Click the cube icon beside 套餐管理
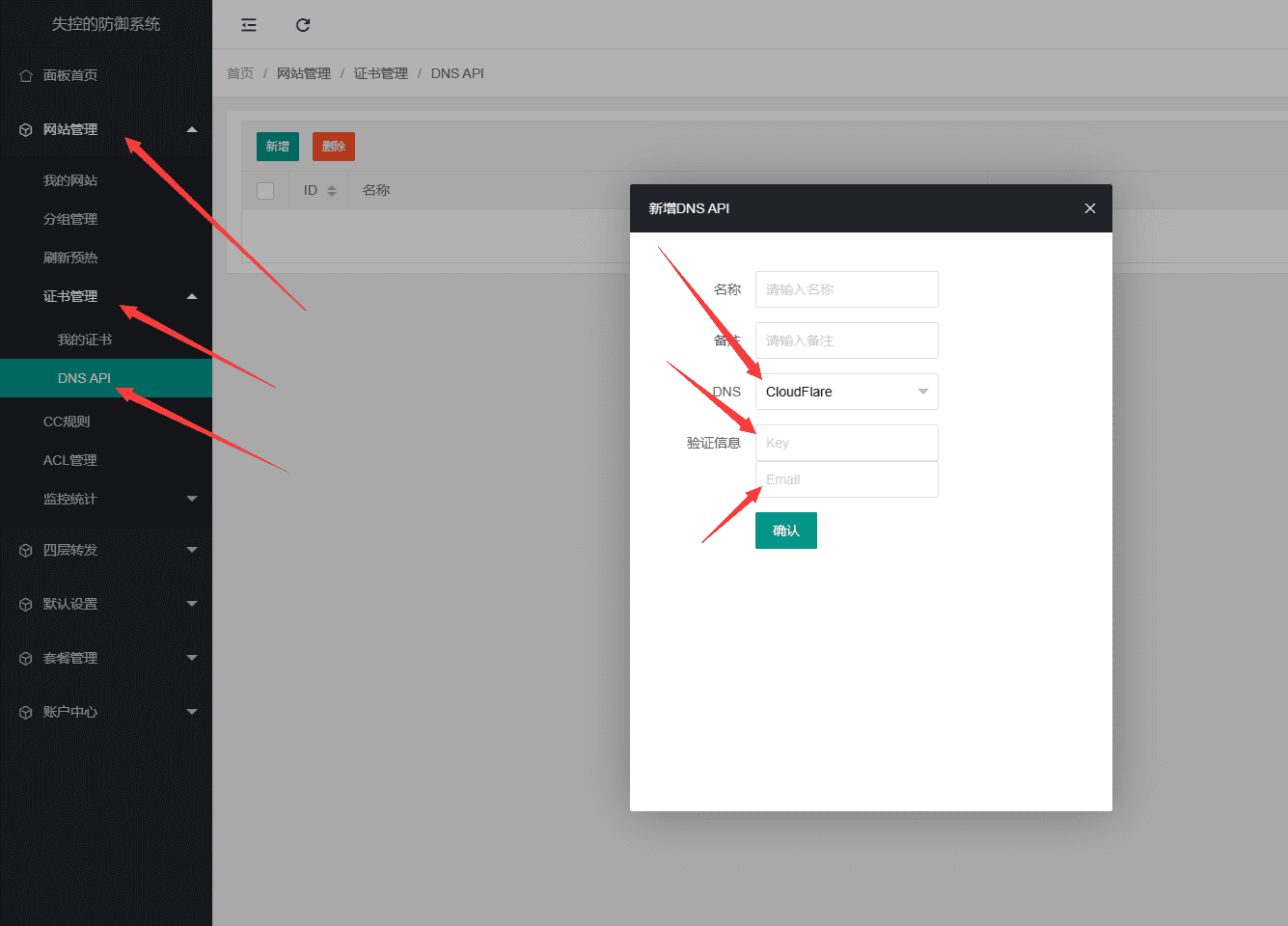The width and height of the screenshot is (1288, 926). click(x=26, y=658)
